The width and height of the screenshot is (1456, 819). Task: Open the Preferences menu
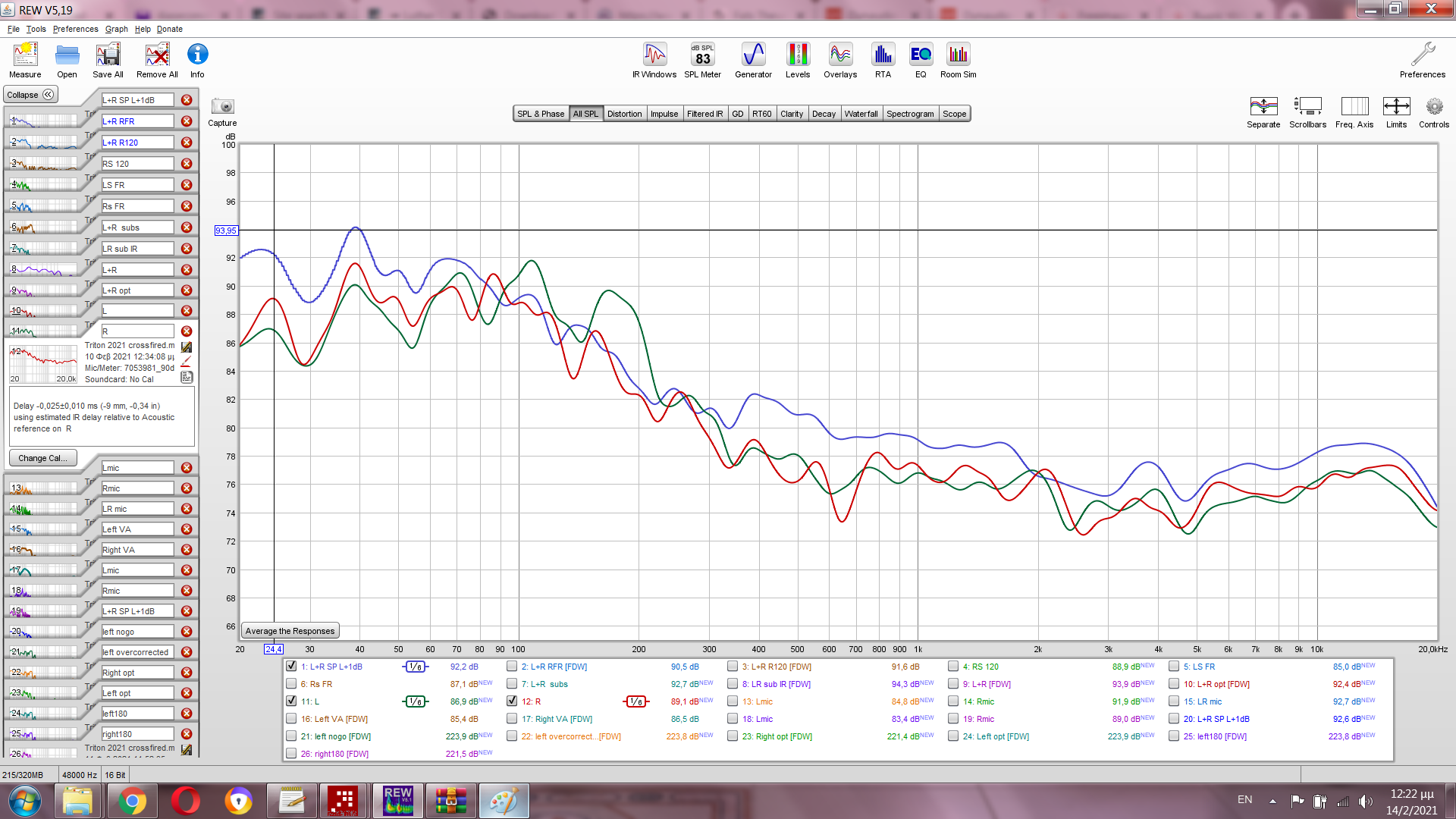75,29
